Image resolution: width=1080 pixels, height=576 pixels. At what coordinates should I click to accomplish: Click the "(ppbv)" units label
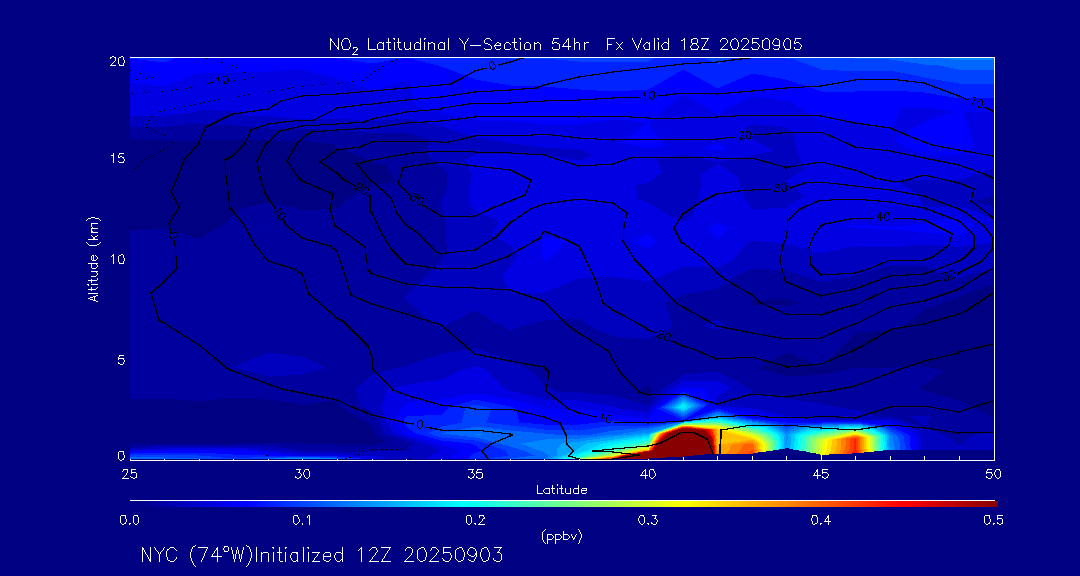[562, 538]
